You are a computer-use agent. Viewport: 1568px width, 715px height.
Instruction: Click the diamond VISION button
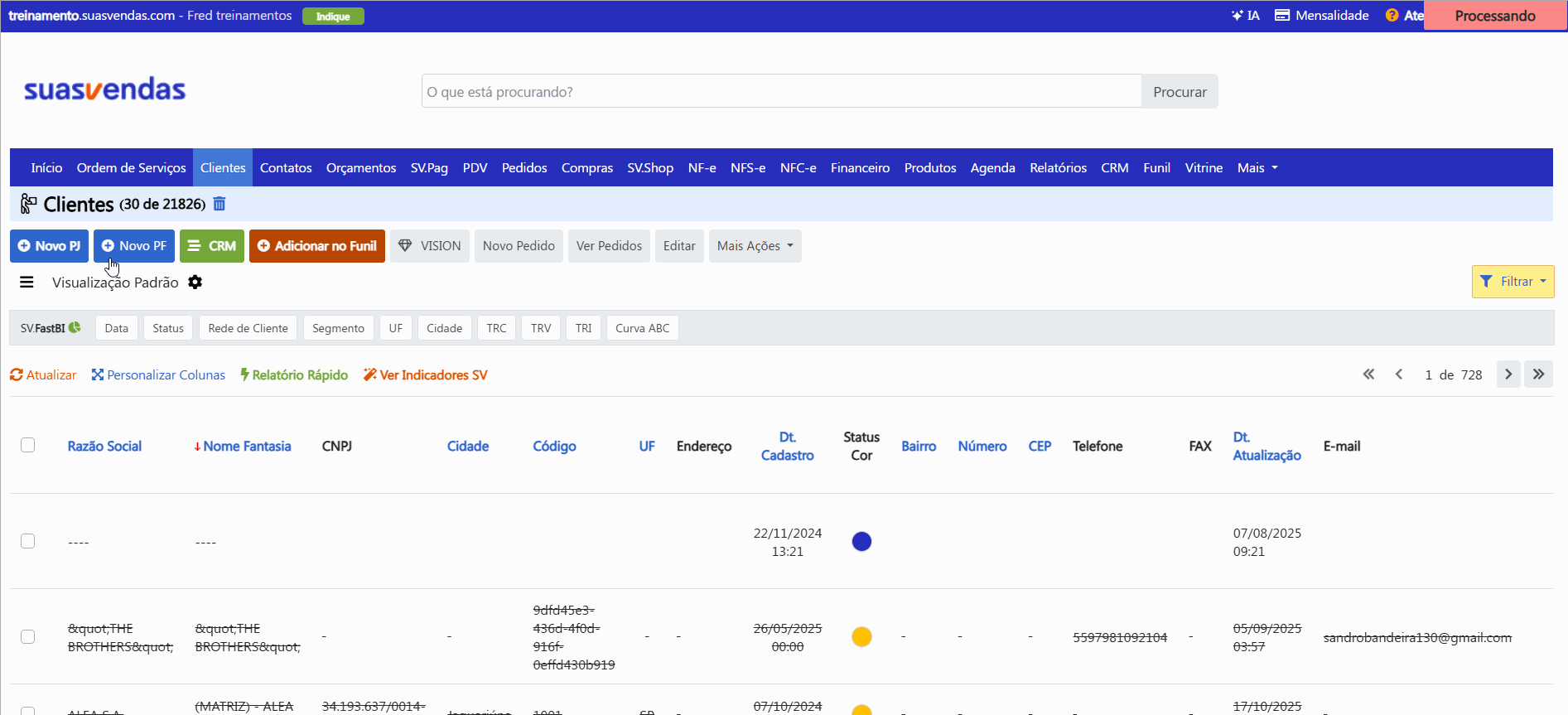[x=430, y=246]
